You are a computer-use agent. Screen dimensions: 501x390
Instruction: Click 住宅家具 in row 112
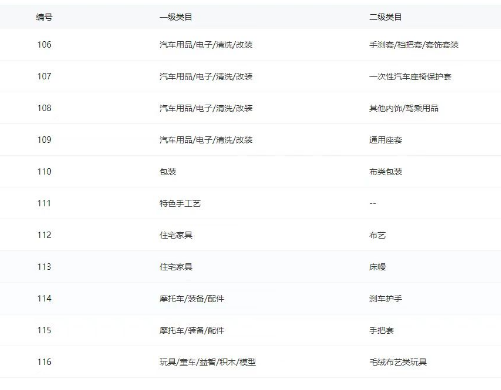[176, 235]
